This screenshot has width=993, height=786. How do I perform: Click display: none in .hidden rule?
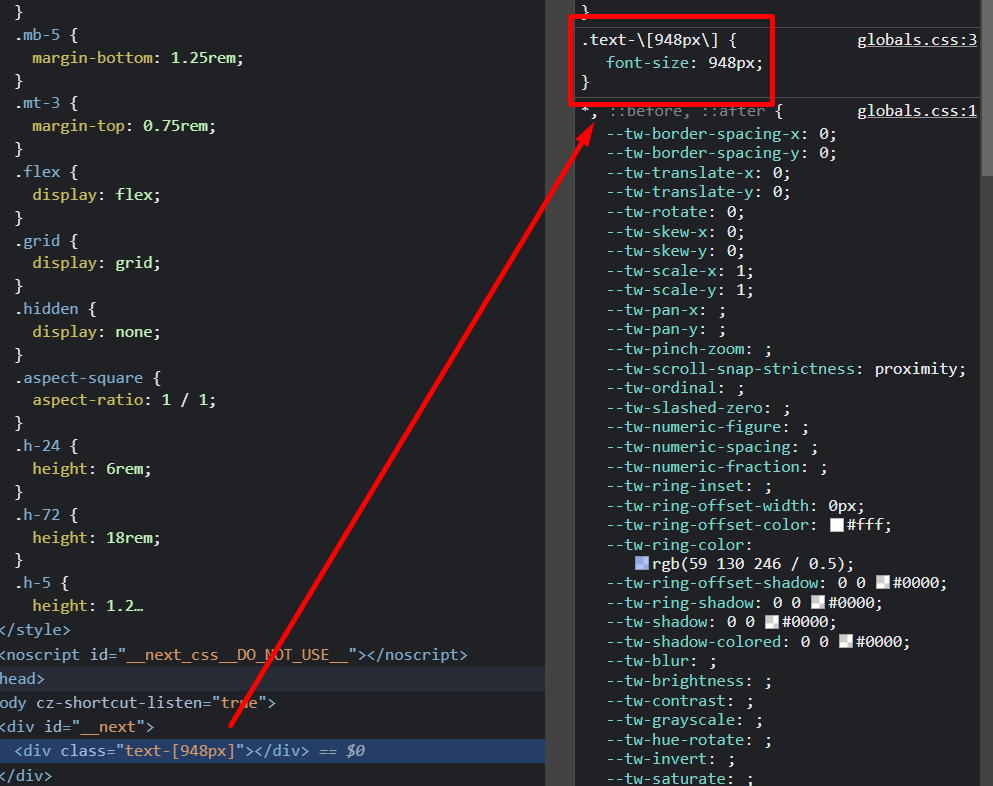coord(96,332)
